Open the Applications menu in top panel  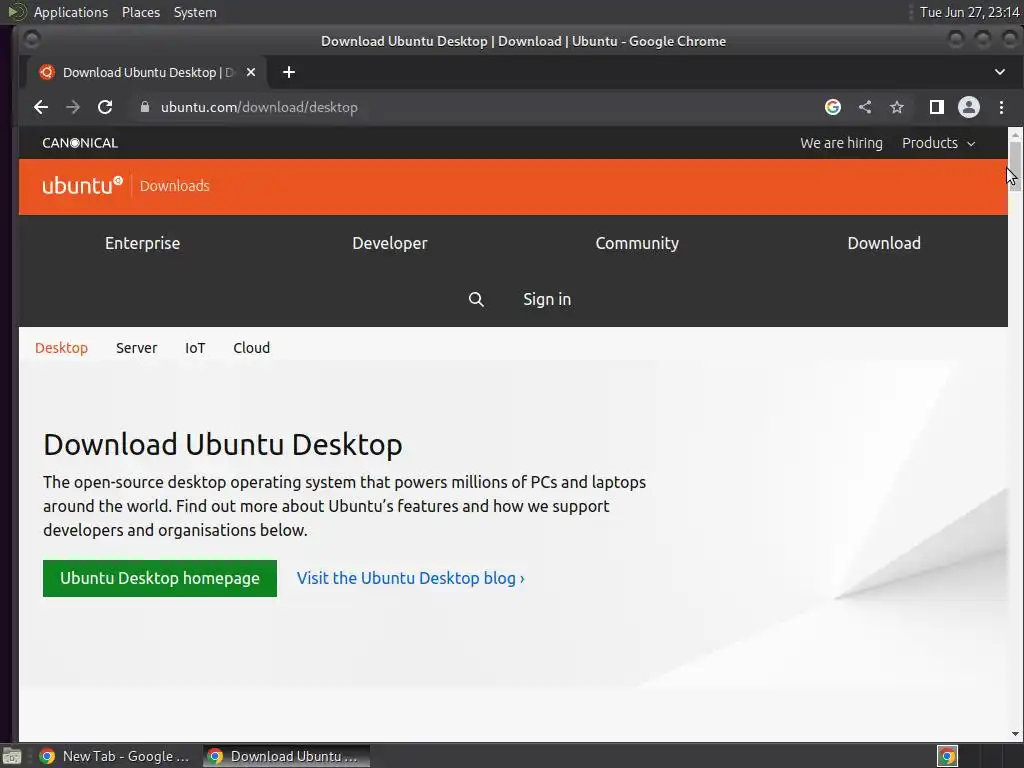[71, 12]
